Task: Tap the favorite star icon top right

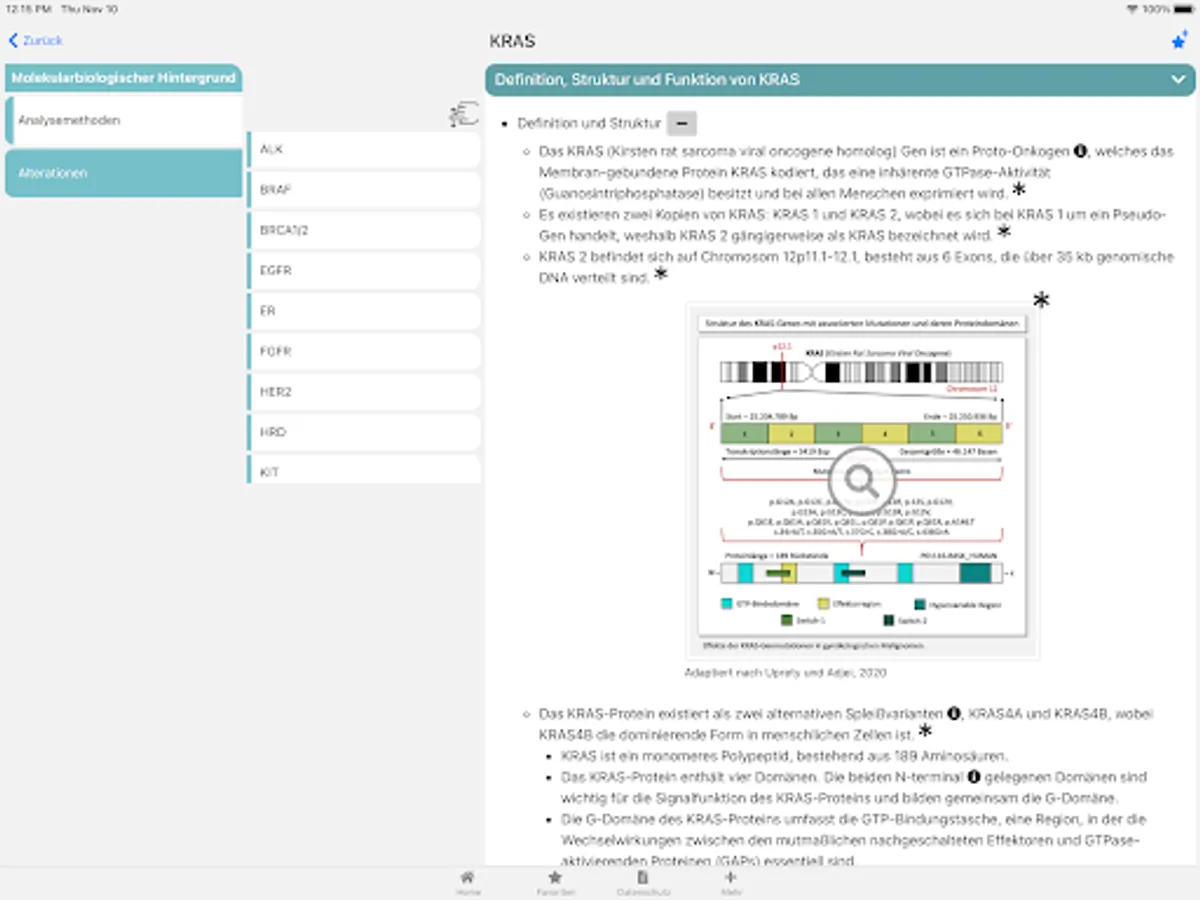Action: (1179, 41)
